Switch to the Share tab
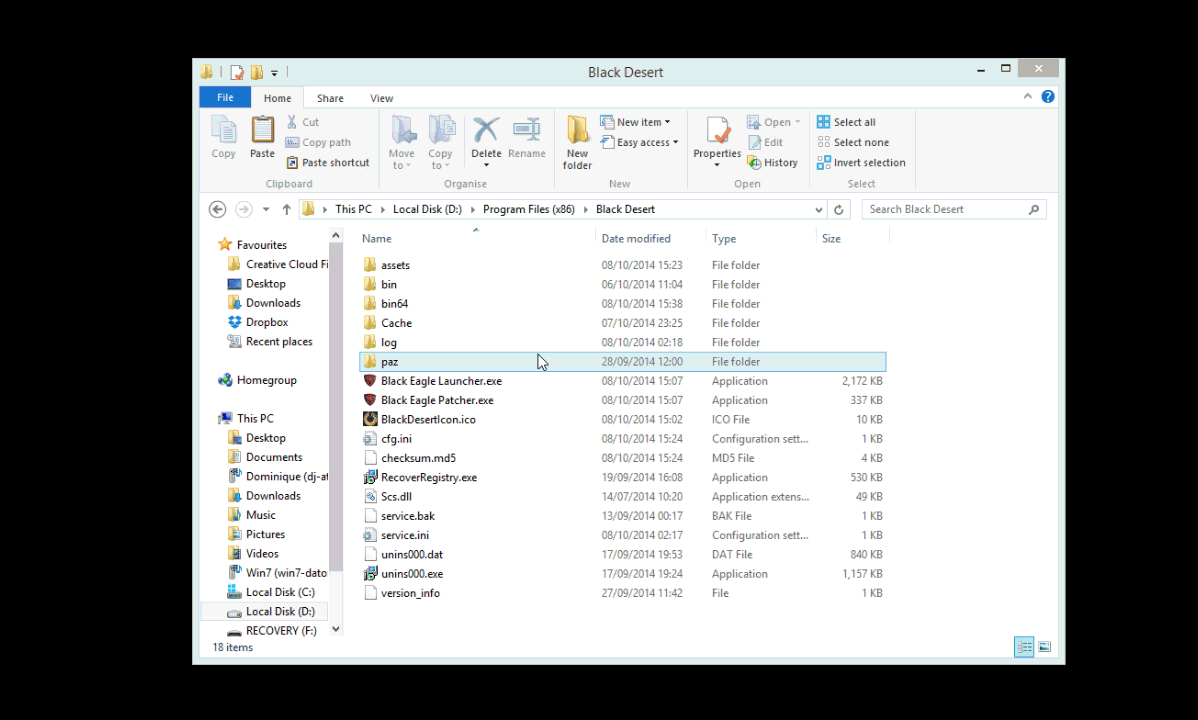 click(330, 97)
